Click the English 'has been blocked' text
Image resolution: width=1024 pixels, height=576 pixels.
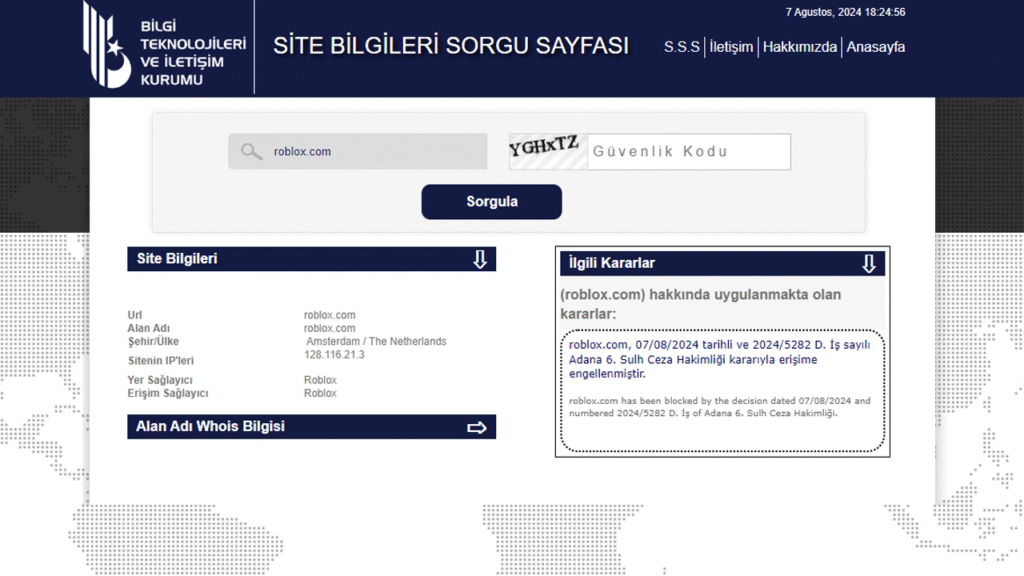point(719,407)
